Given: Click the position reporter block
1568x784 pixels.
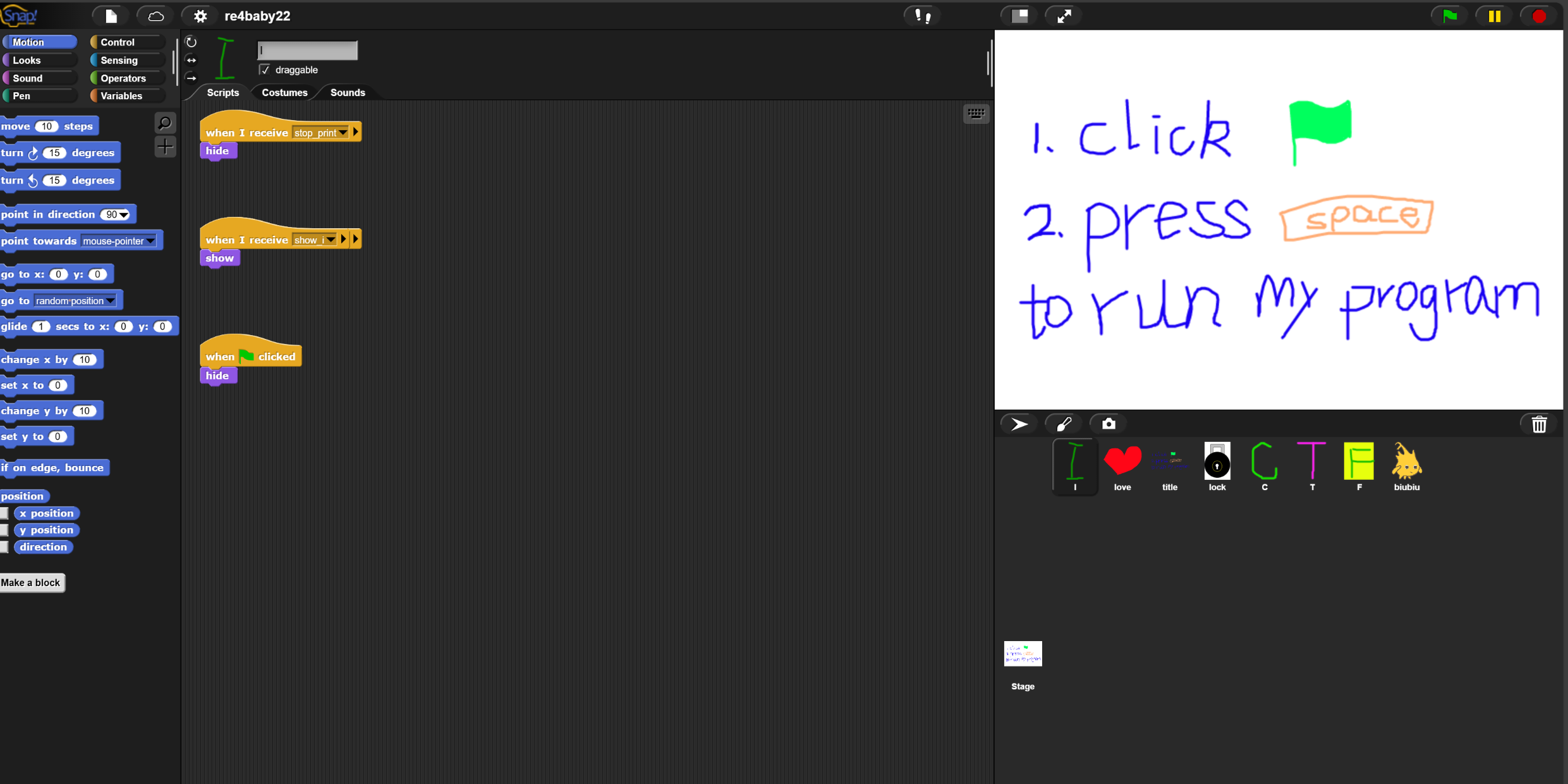Looking at the screenshot, I should (23, 496).
